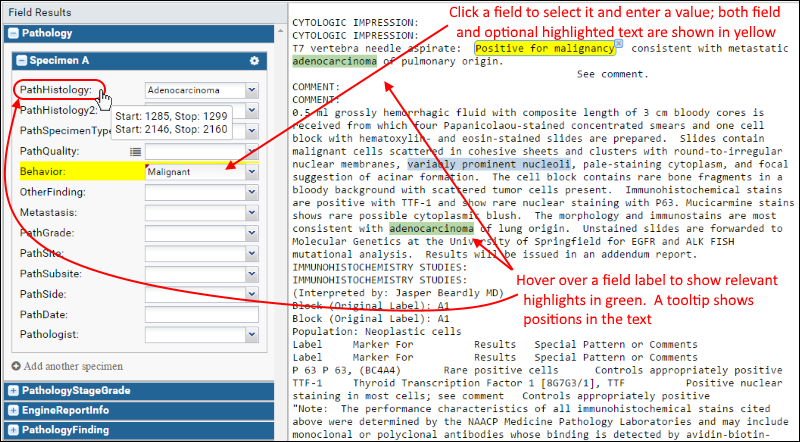Image resolution: width=800 pixels, height=442 pixels.
Task: Click the PathDate field label
Action: point(43,314)
